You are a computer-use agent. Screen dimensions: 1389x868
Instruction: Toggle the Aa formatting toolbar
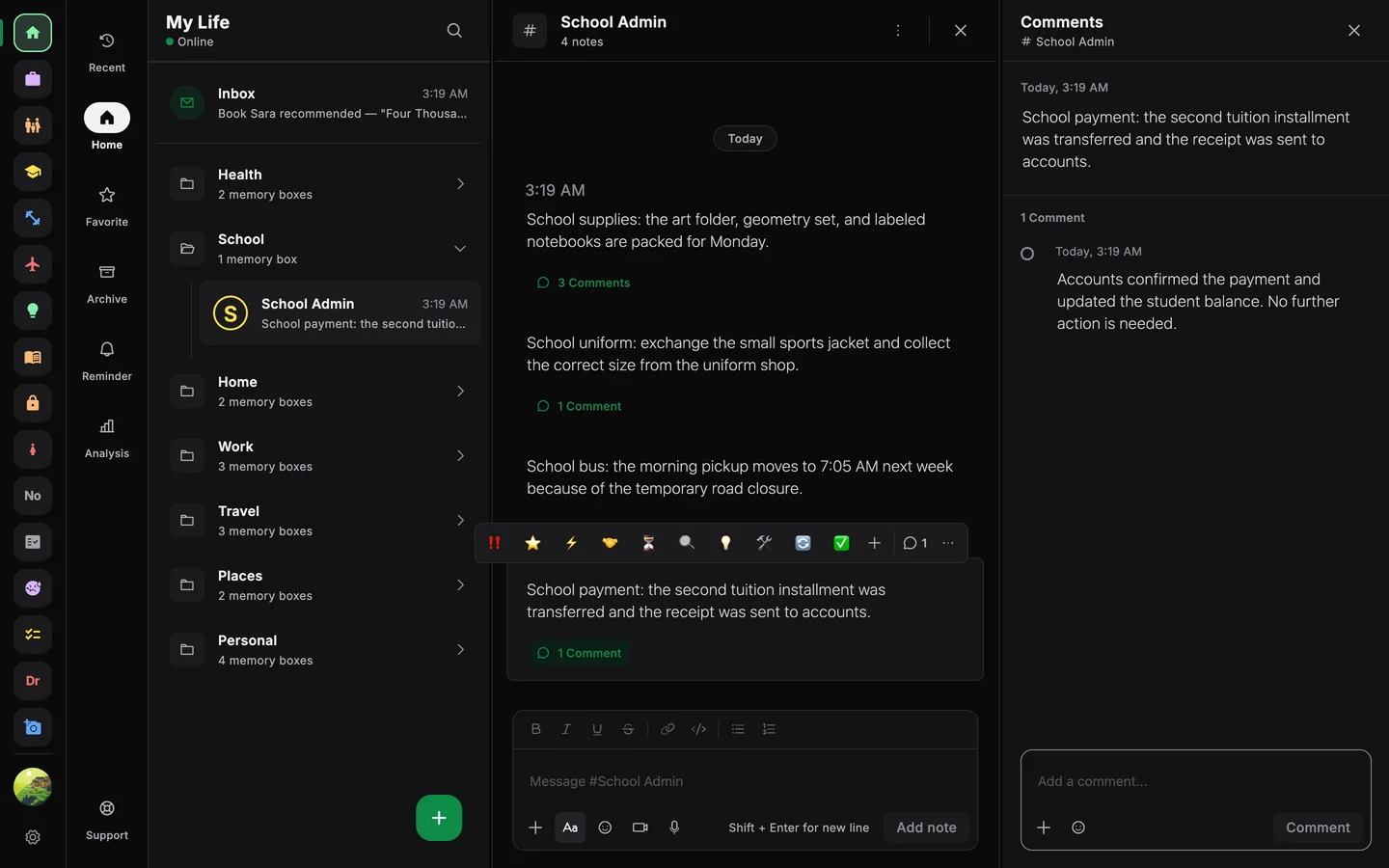click(x=570, y=827)
